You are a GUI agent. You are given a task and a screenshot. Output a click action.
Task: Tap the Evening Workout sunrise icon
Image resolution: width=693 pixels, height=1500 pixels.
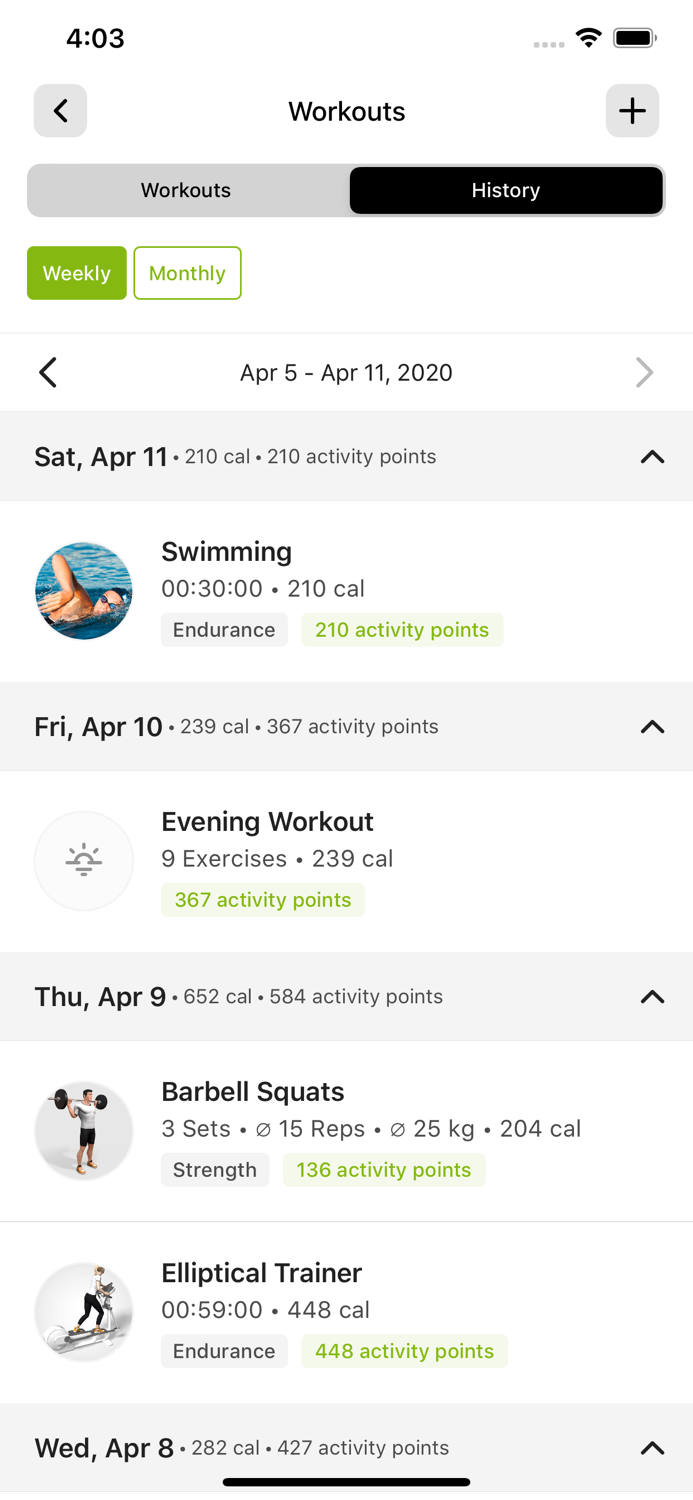[84, 860]
